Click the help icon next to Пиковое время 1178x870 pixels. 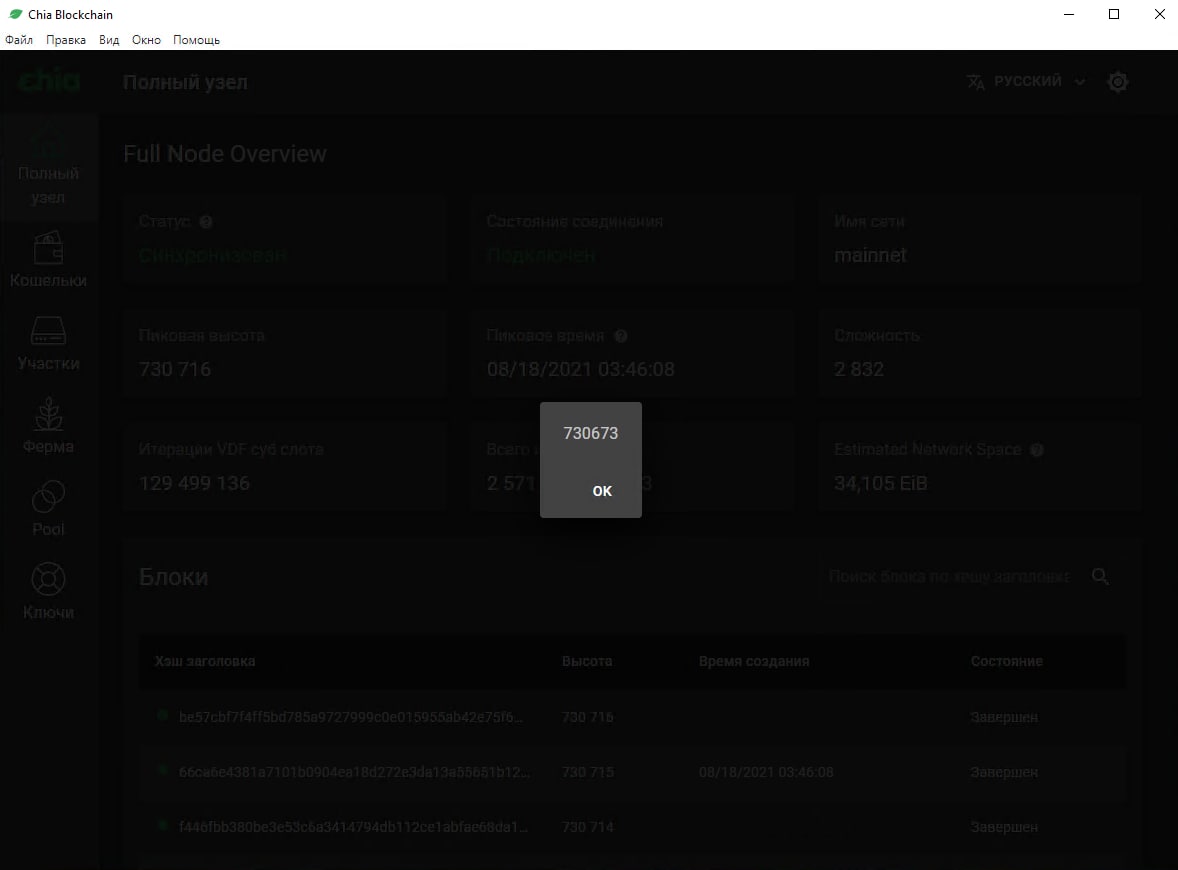point(621,336)
